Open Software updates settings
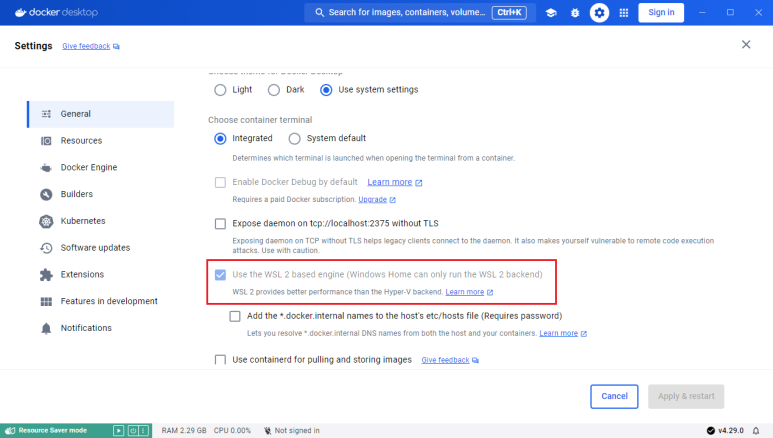773x438 pixels. click(x=101, y=248)
